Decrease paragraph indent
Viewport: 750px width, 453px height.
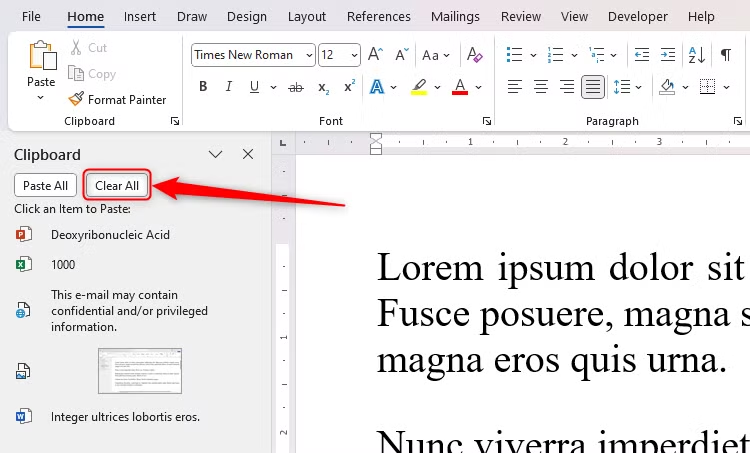[642, 55]
